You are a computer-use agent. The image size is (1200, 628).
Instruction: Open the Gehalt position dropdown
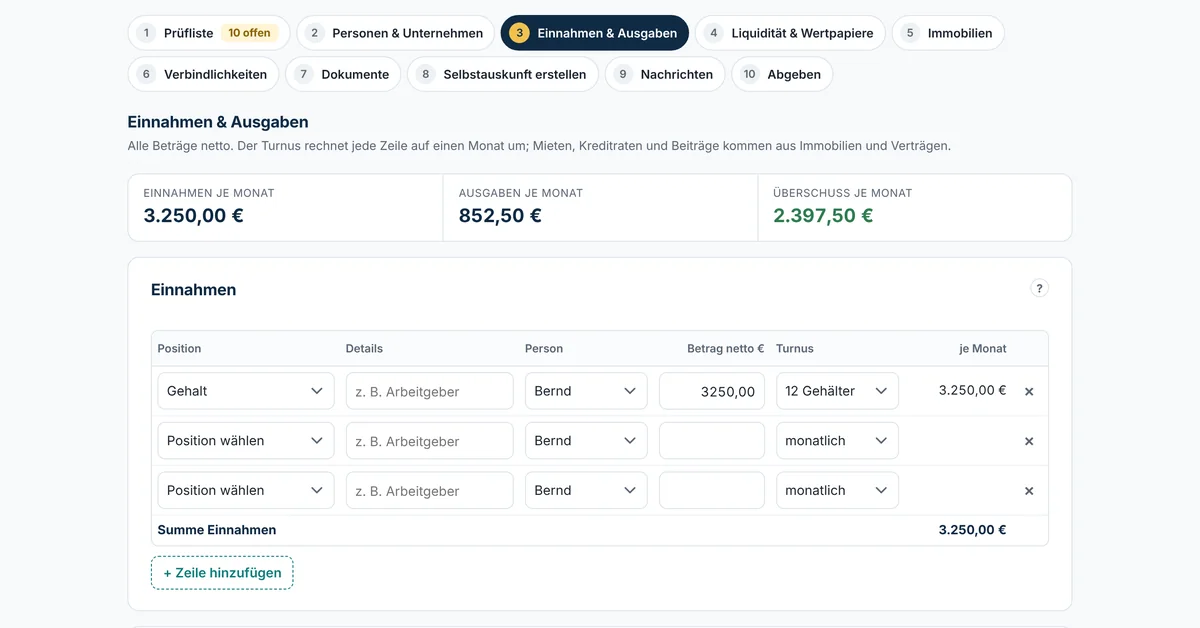[x=246, y=391]
